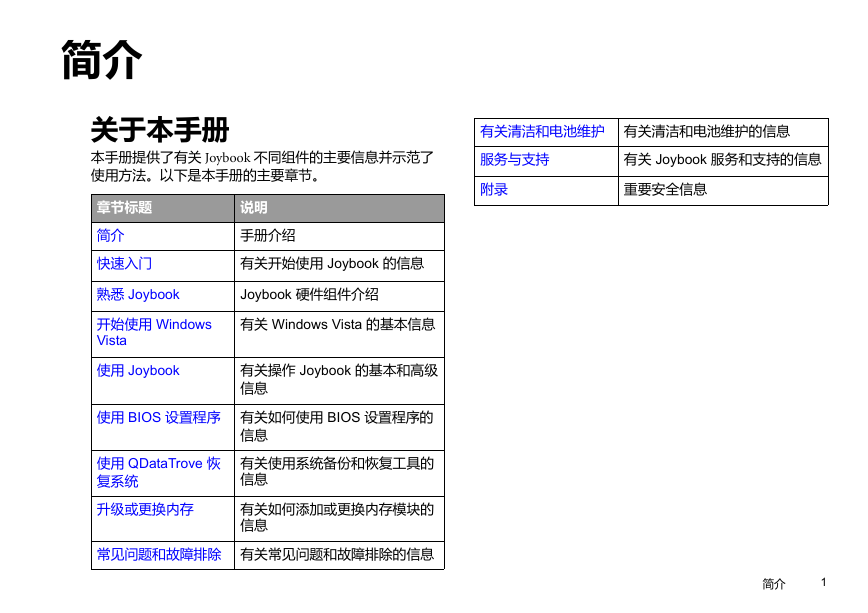Go to 使用 QDataTrove 恢复系统 chapter
The width and height of the screenshot is (868, 613).
click(x=158, y=472)
